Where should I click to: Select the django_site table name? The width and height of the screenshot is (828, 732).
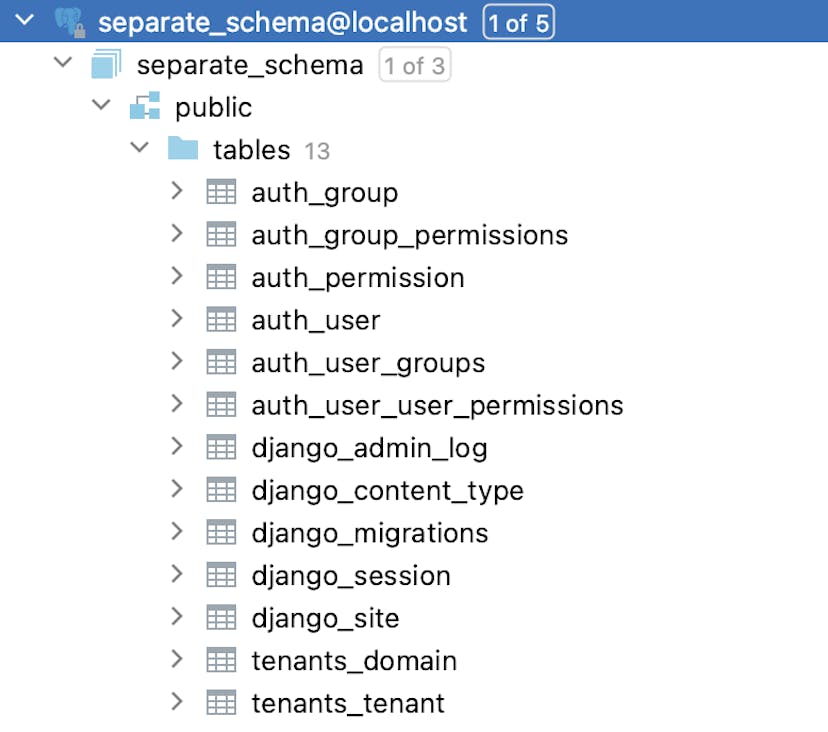[x=327, y=618]
